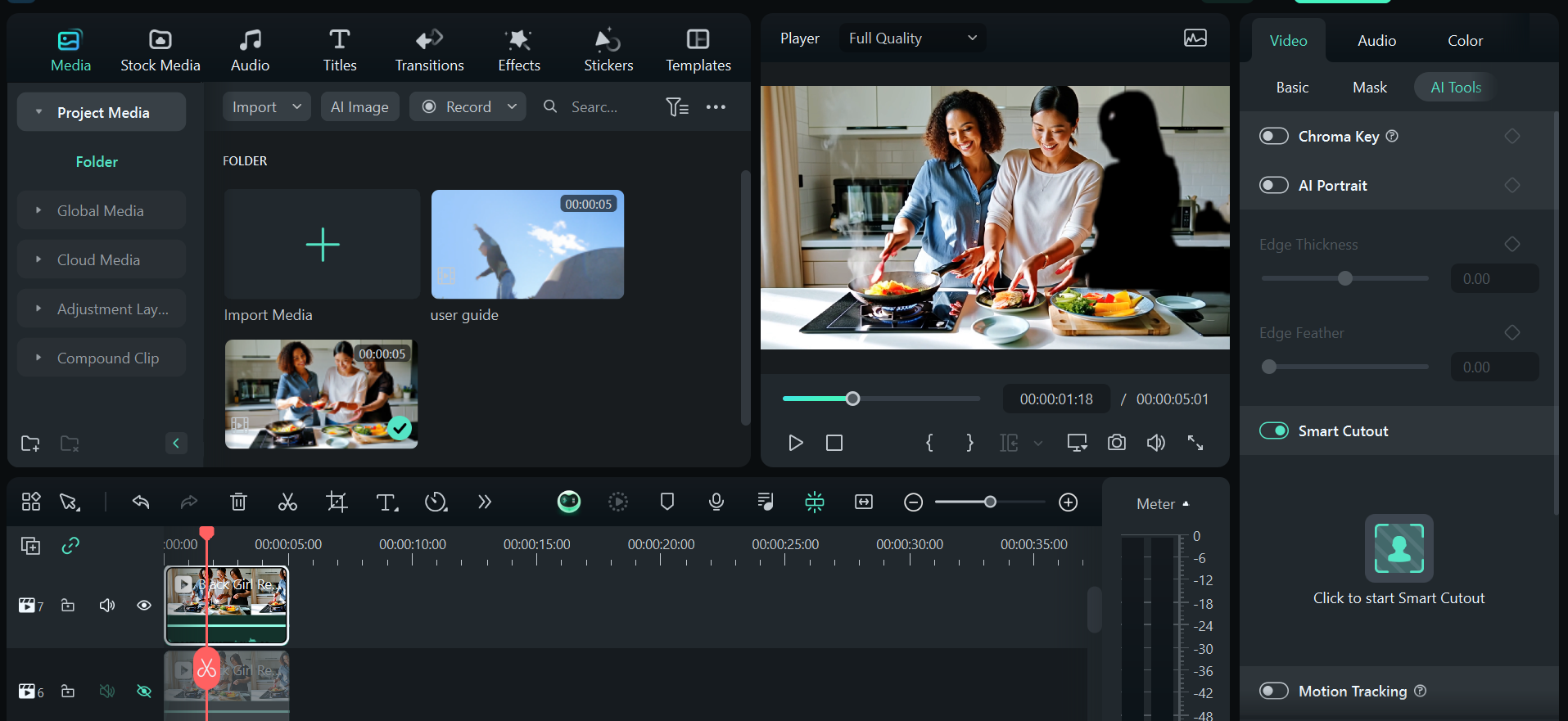This screenshot has height=721, width=1568.
Task: Click the zoom out minus circle
Action: [x=914, y=502]
